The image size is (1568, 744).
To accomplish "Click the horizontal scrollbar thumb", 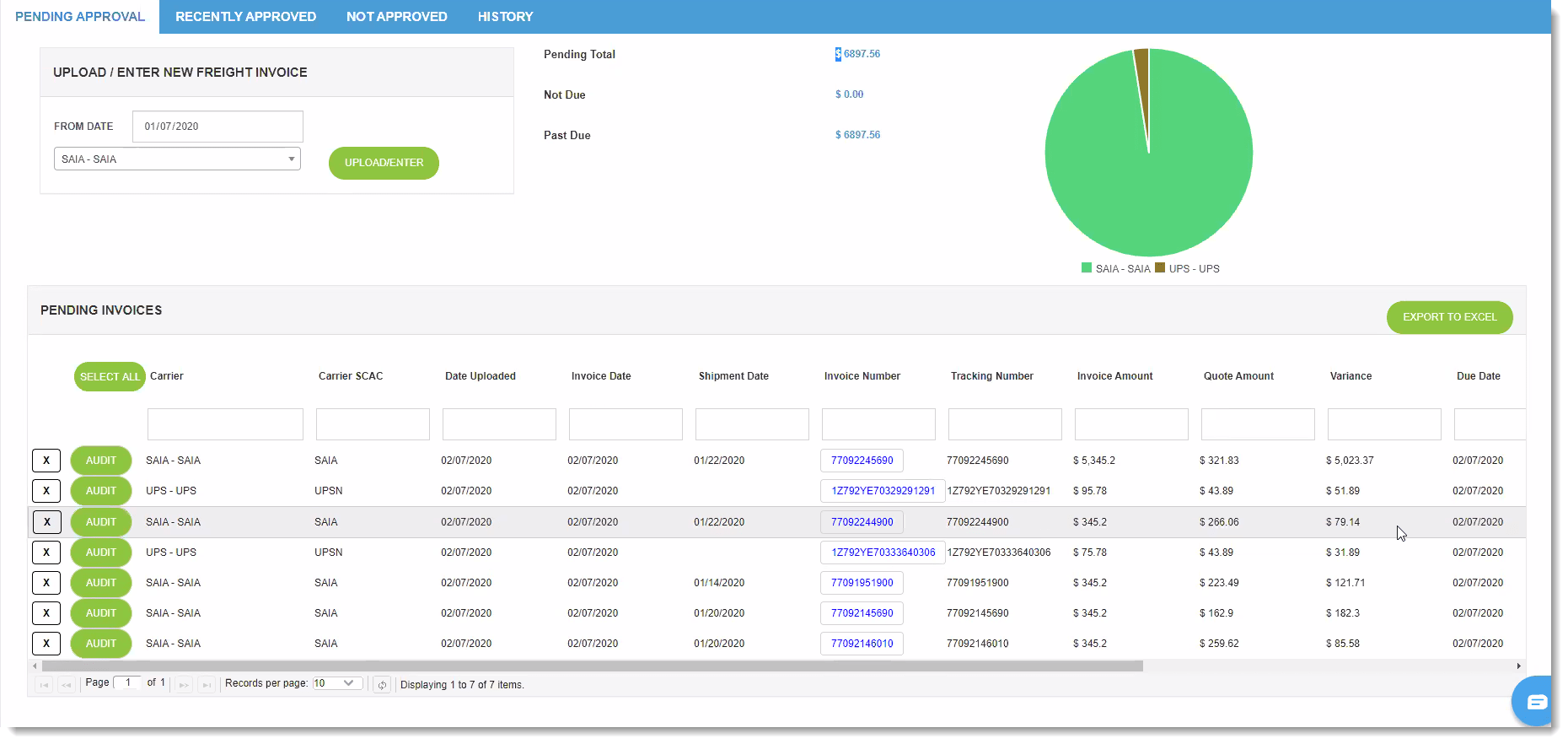I will pos(593,666).
